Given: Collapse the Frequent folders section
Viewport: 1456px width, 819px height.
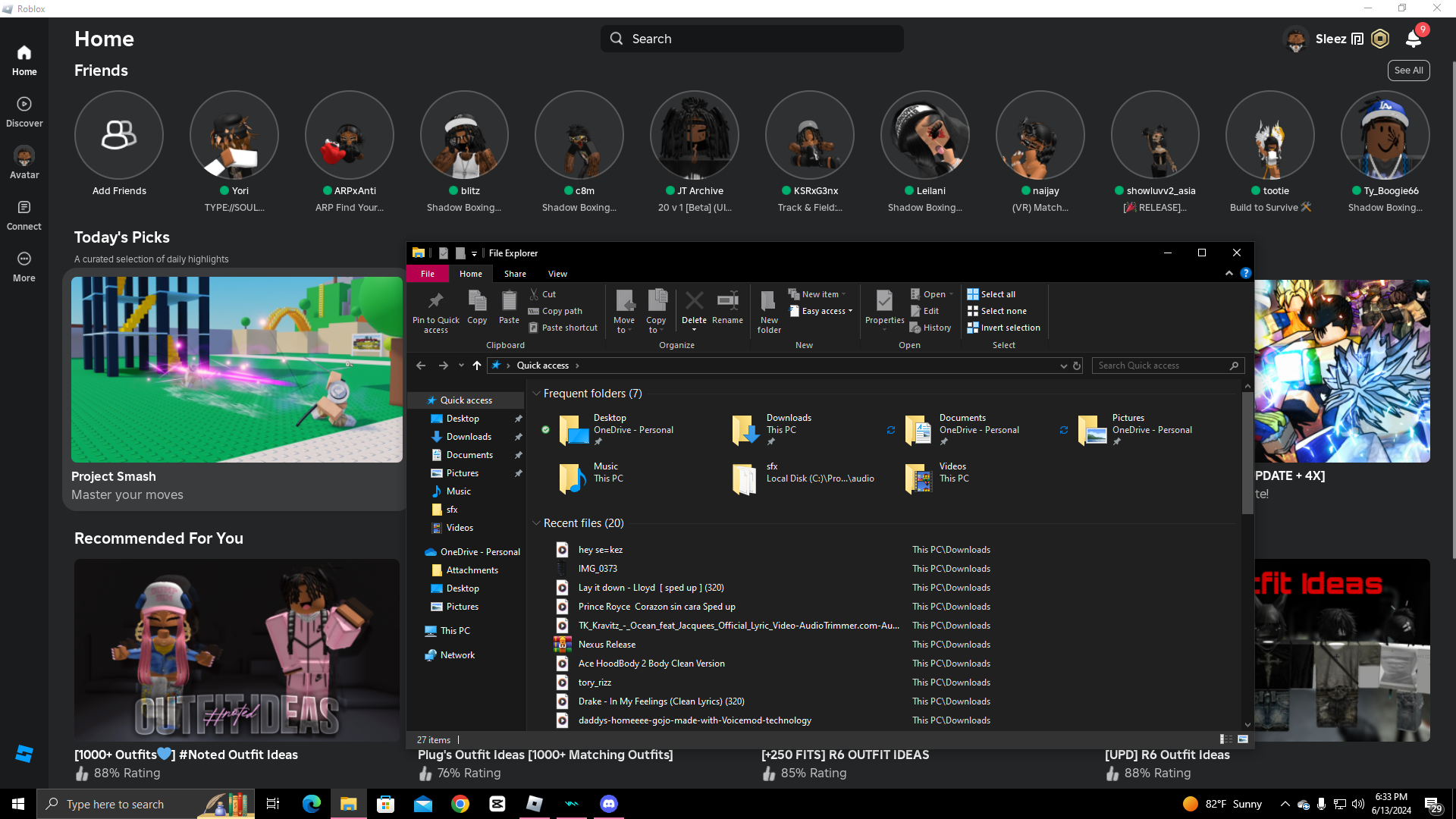Looking at the screenshot, I should click(x=536, y=394).
